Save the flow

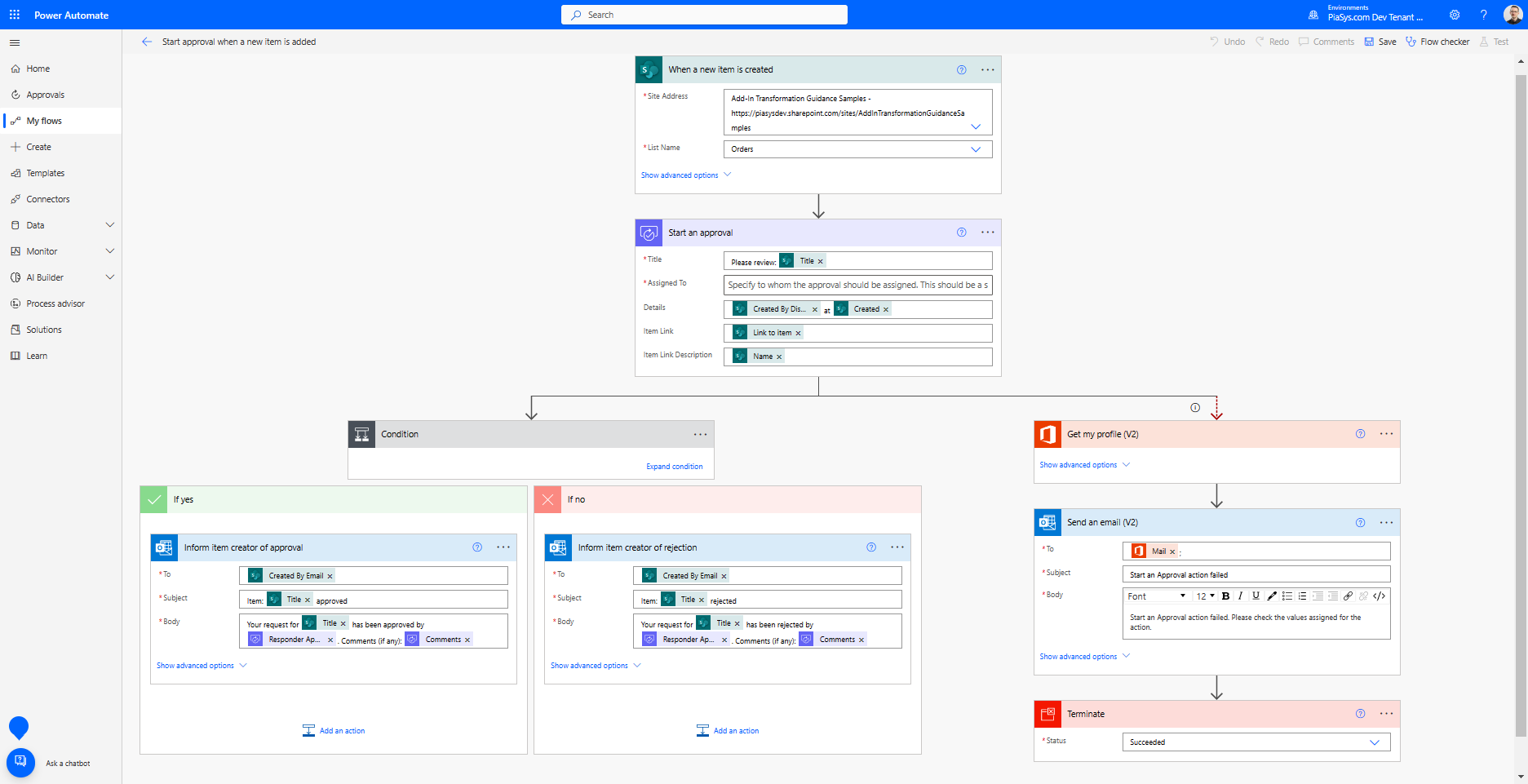coord(1380,42)
